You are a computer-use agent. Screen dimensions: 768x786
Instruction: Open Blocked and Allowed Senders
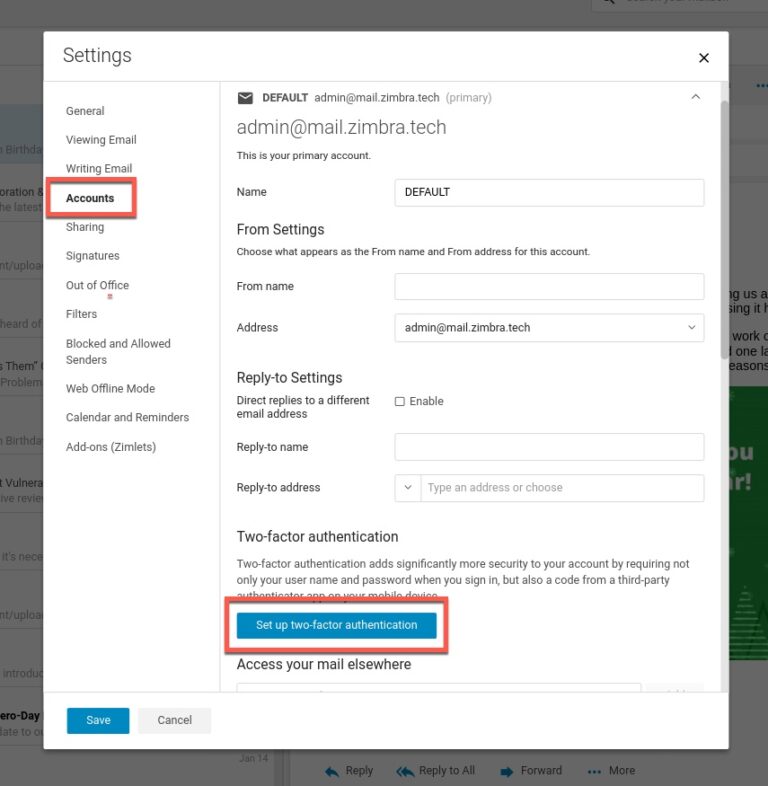click(118, 351)
